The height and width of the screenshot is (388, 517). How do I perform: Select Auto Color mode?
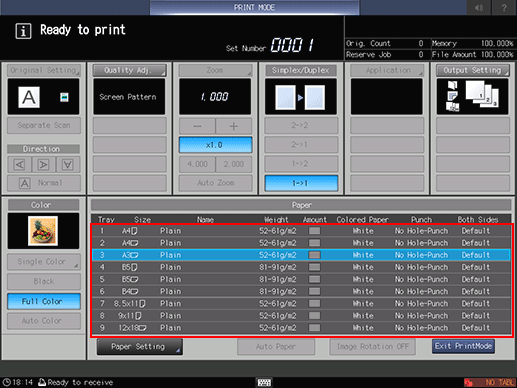click(x=44, y=321)
